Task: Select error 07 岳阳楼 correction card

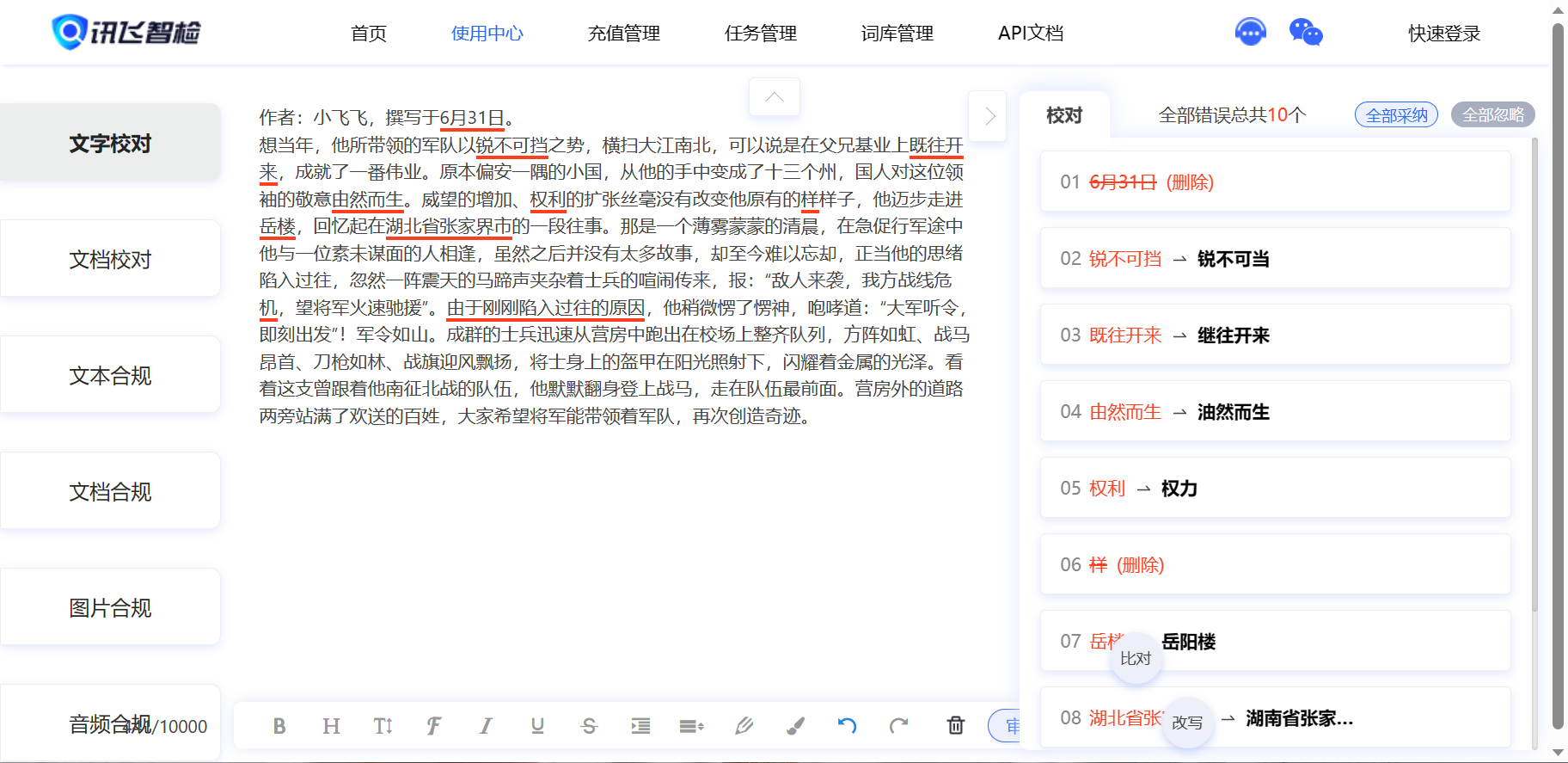Action: [1276, 641]
